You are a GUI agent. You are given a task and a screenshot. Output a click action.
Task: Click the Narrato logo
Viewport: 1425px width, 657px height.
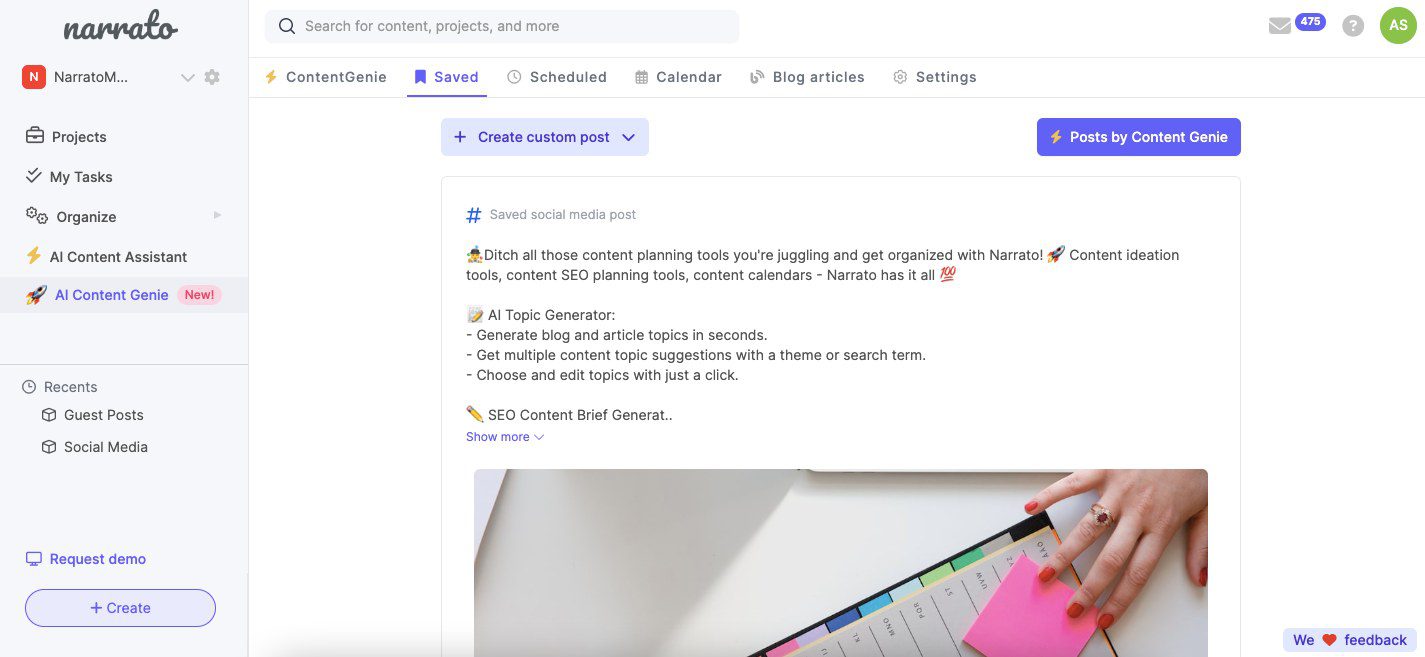click(x=120, y=28)
